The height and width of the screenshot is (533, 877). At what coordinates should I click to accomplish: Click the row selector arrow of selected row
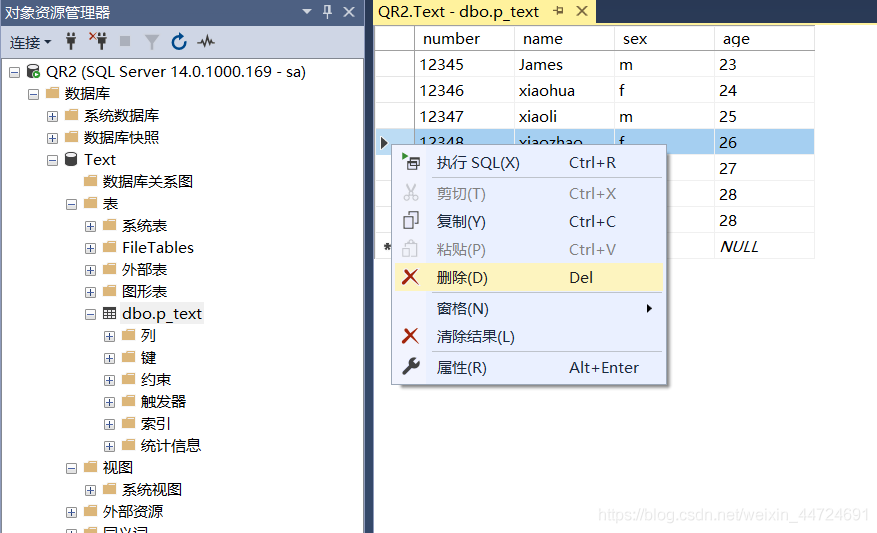(x=384, y=143)
